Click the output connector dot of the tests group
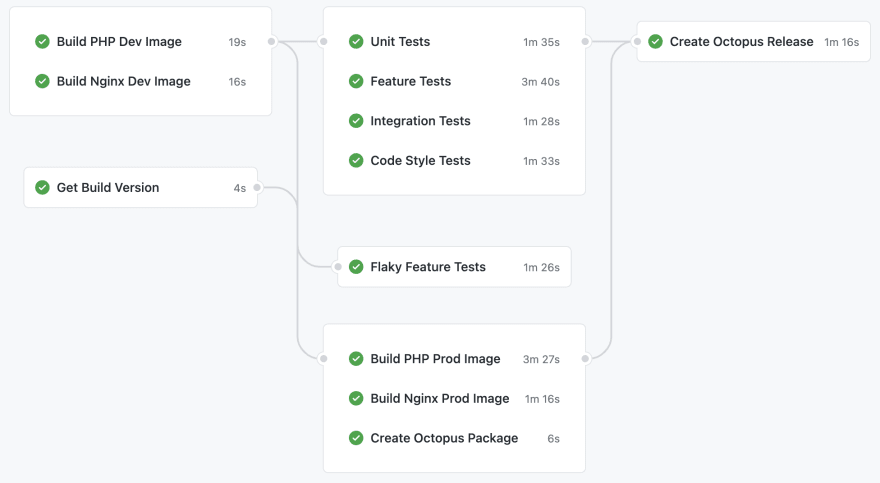The height and width of the screenshot is (483, 880). (585, 42)
